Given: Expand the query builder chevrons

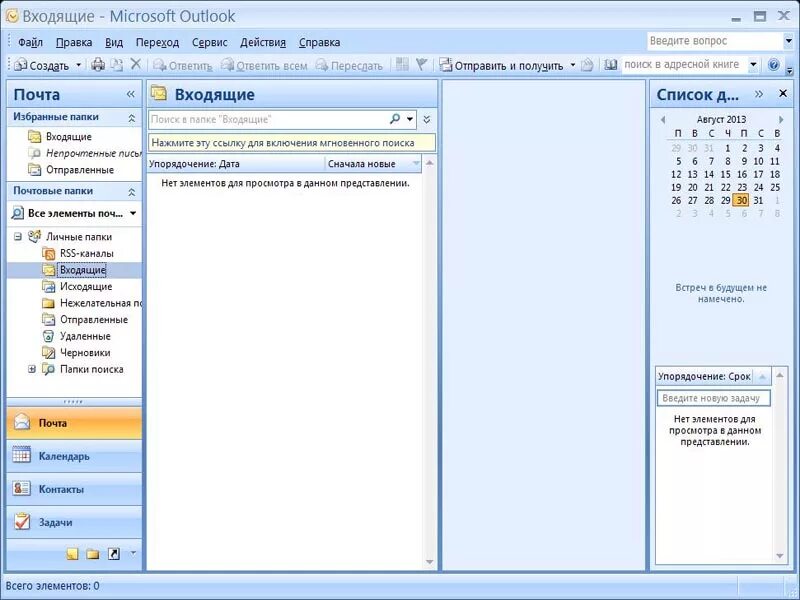Looking at the screenshot, I should 427,119.
